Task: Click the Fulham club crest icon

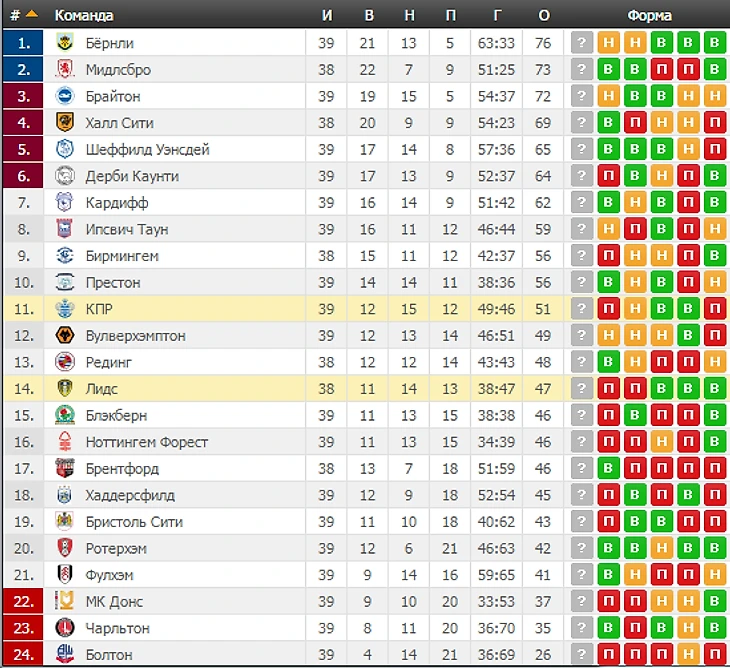Action: [65, 575]
